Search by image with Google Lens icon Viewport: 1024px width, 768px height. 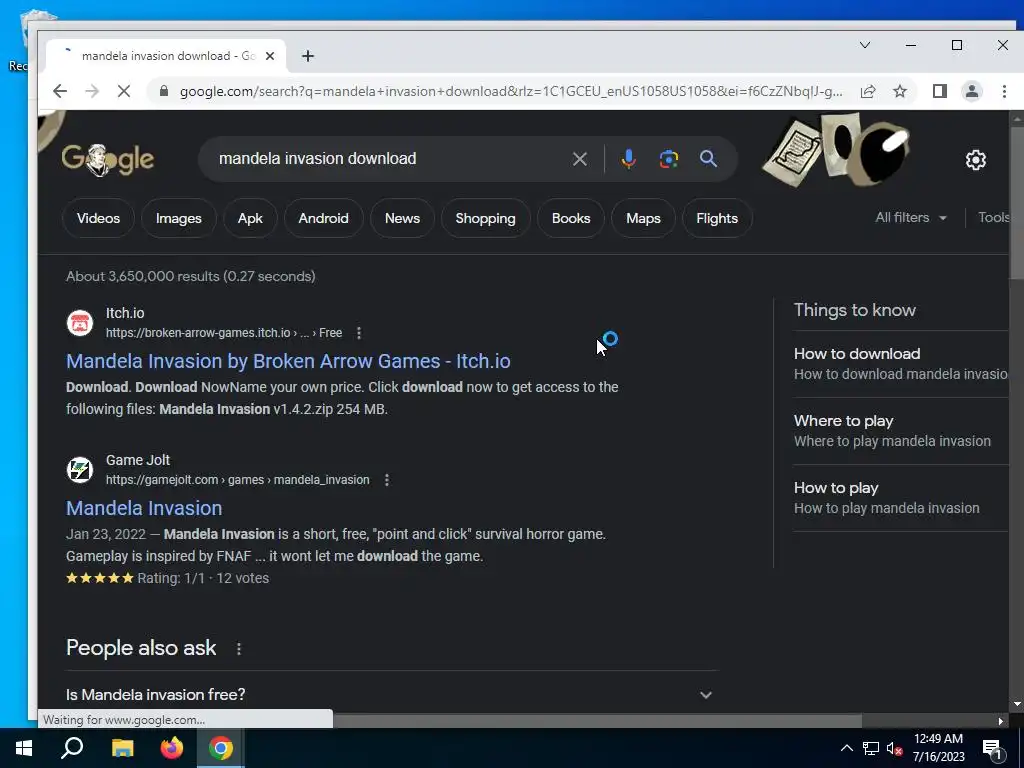pos(669,159)
